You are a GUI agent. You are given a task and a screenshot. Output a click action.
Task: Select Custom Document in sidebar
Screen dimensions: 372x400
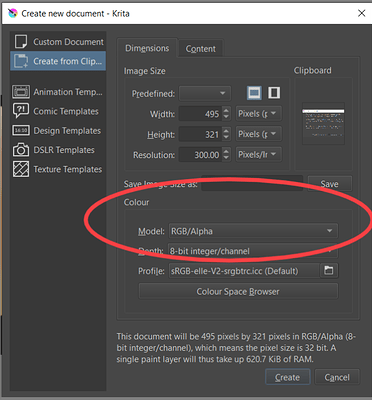(58, 42)
